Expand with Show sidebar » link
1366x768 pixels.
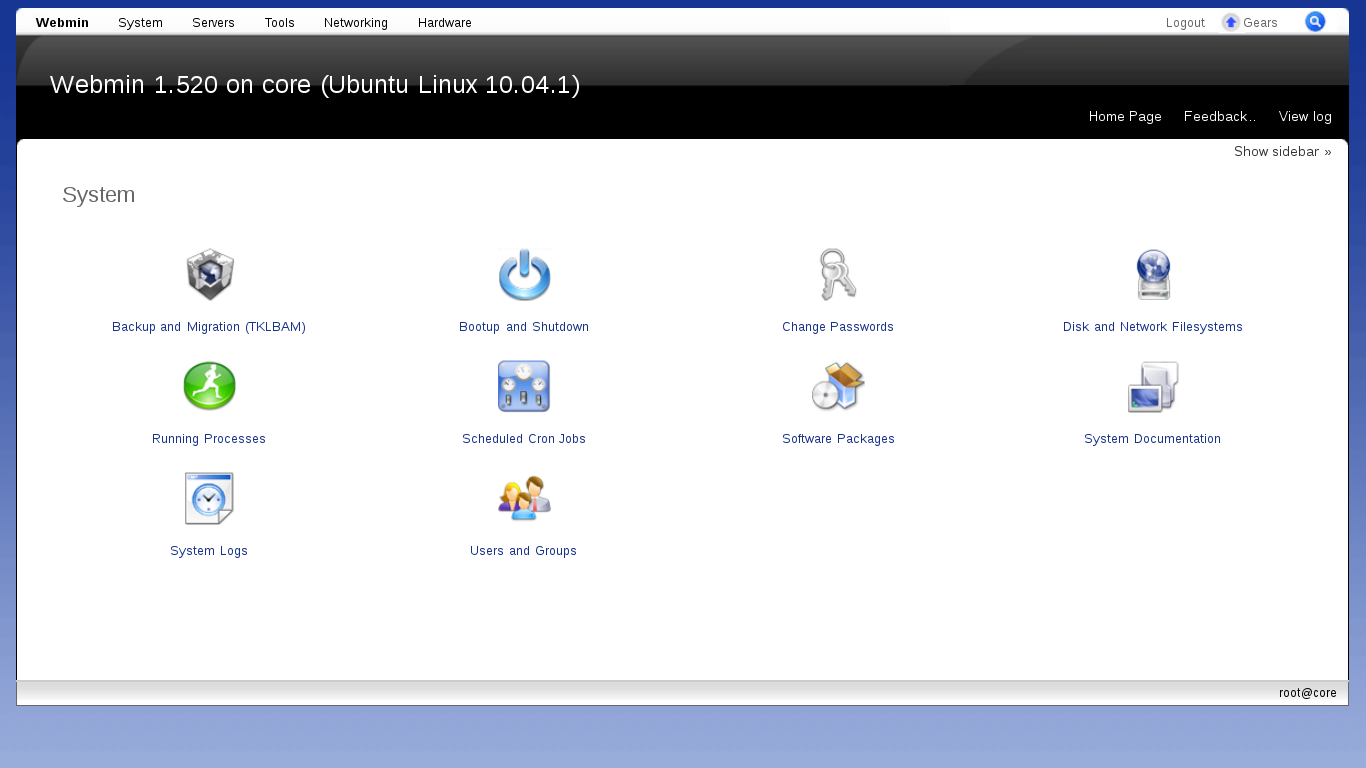[1283, 152]
